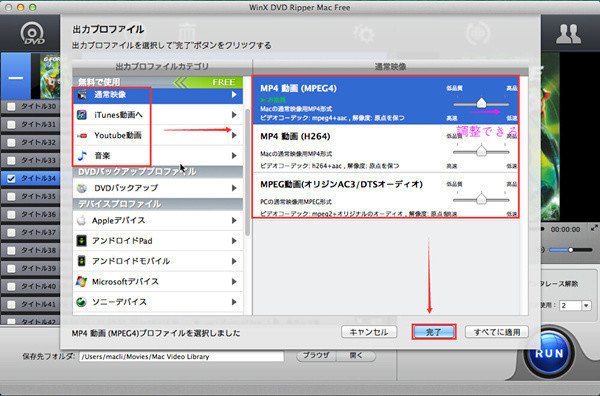Check the タイトル30 checkbox

11,106
